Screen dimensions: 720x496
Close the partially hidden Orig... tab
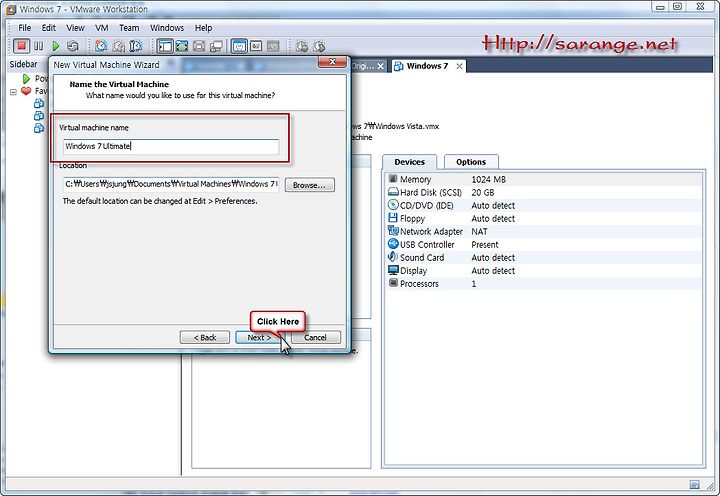pos(381,66)
